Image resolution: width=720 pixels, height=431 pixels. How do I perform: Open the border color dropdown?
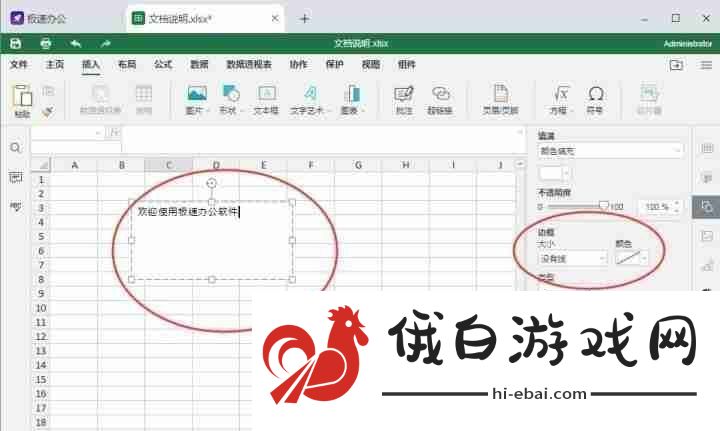point(631,258)
